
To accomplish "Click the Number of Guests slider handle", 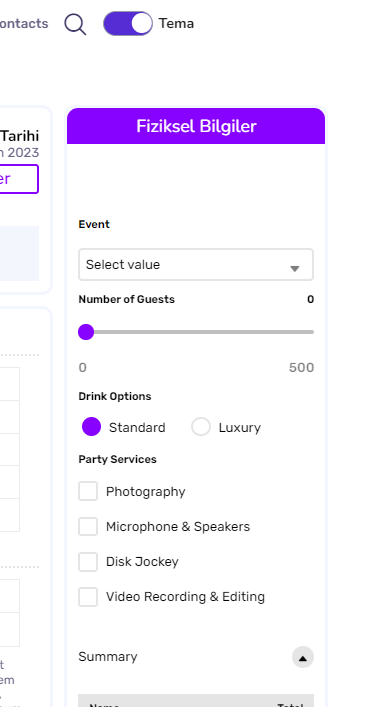I will pyautogui.click(x=86, y=332).
